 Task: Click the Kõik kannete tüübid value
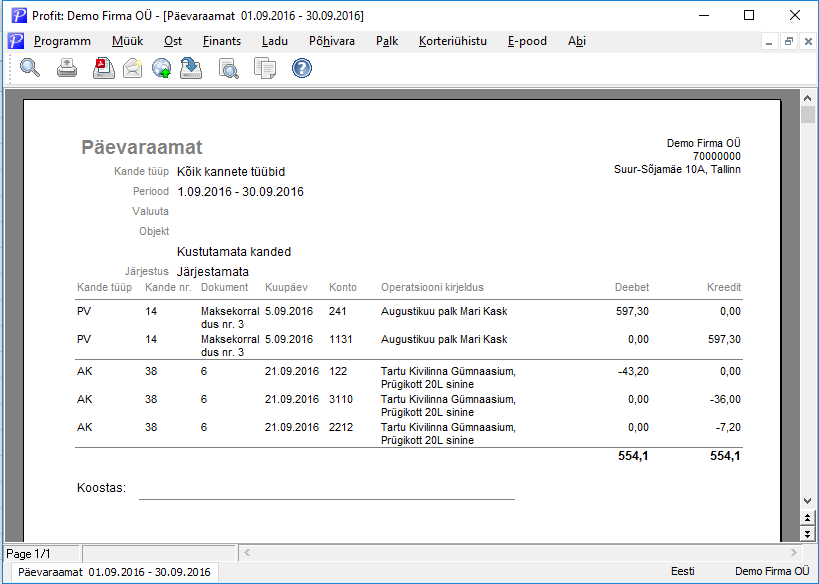pyautogui.click(x=231, y=172)
